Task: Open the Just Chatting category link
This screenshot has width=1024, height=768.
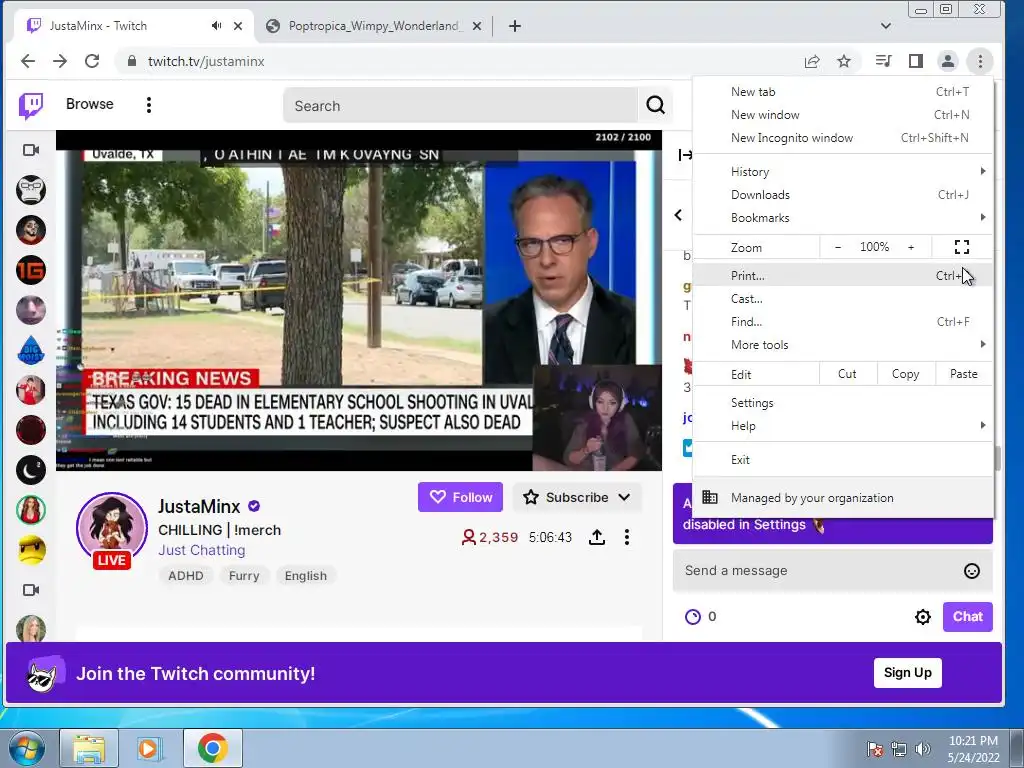Action: pyautogui.click(x=202, y=550)
